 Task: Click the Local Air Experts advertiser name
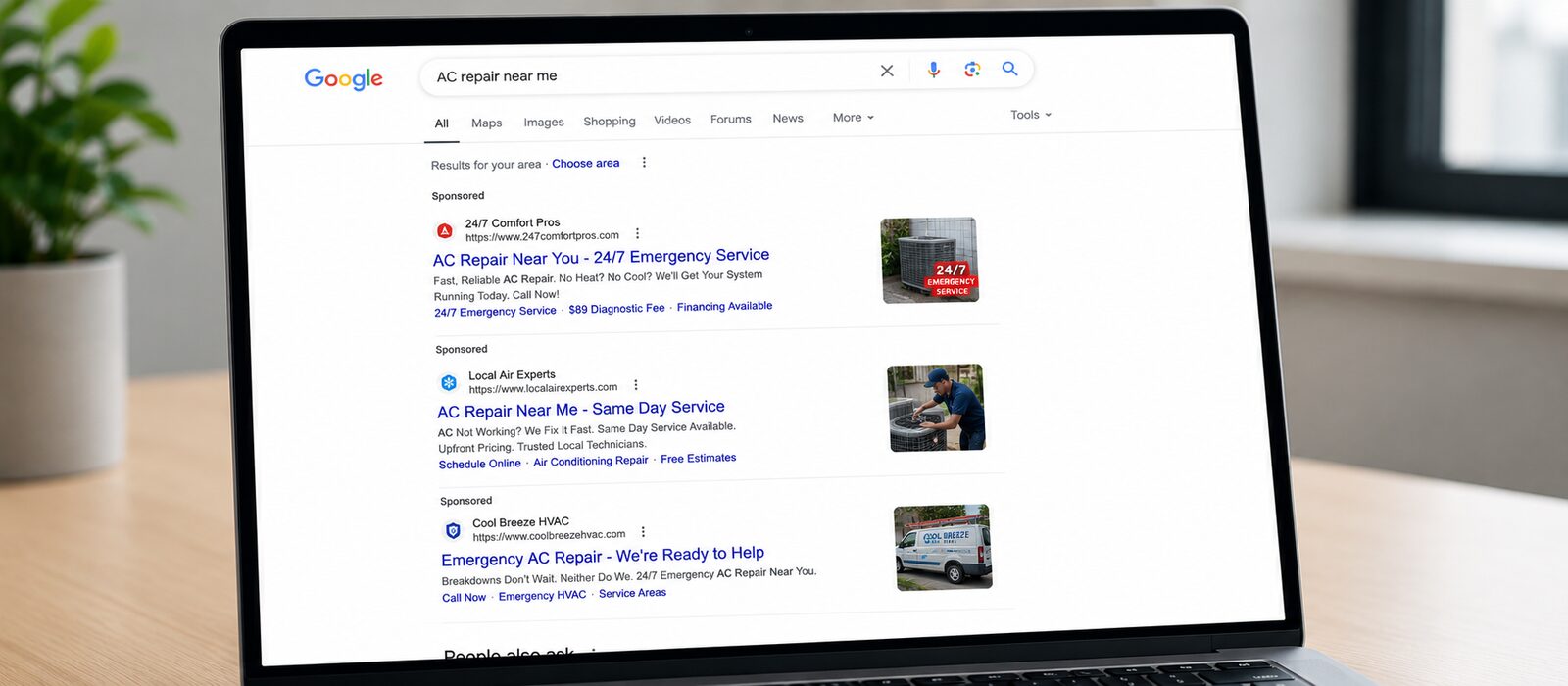point(512,375)
